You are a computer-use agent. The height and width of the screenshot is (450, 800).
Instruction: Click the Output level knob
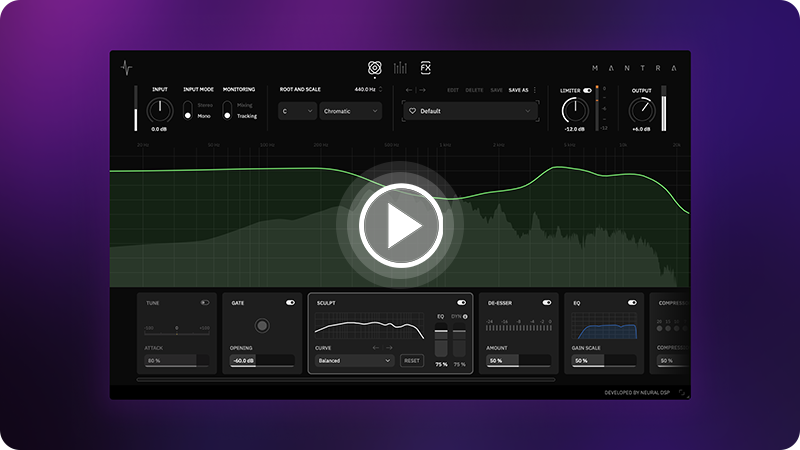point(641,110)
